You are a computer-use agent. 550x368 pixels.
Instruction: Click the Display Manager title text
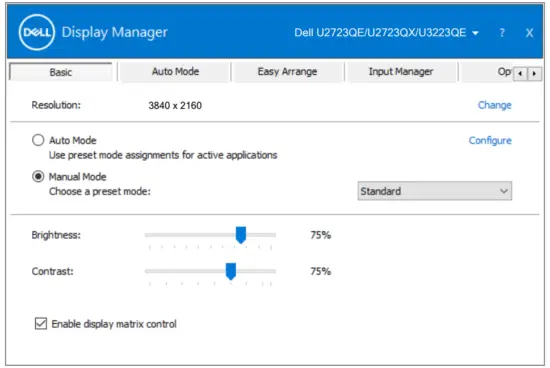[114, 32]
